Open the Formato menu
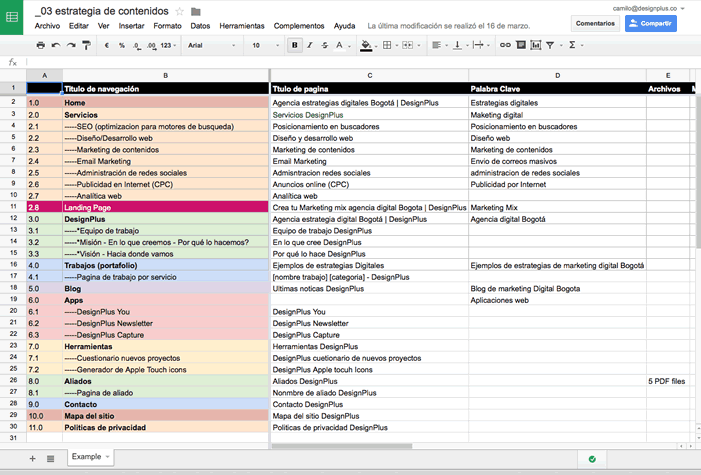The width and height of the screenshot is (701, 475). (168, 26)
